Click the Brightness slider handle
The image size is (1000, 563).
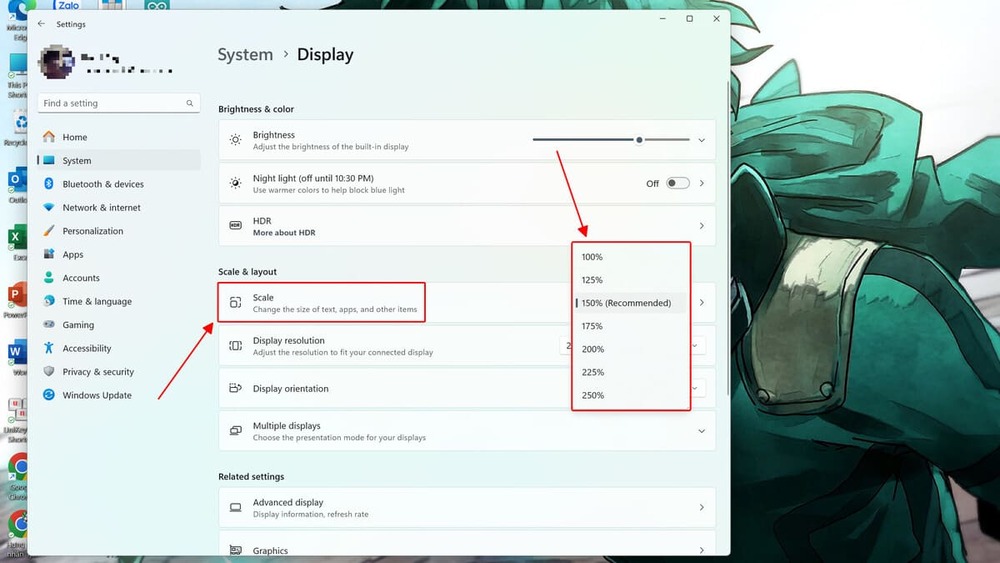tap(639, 140)
